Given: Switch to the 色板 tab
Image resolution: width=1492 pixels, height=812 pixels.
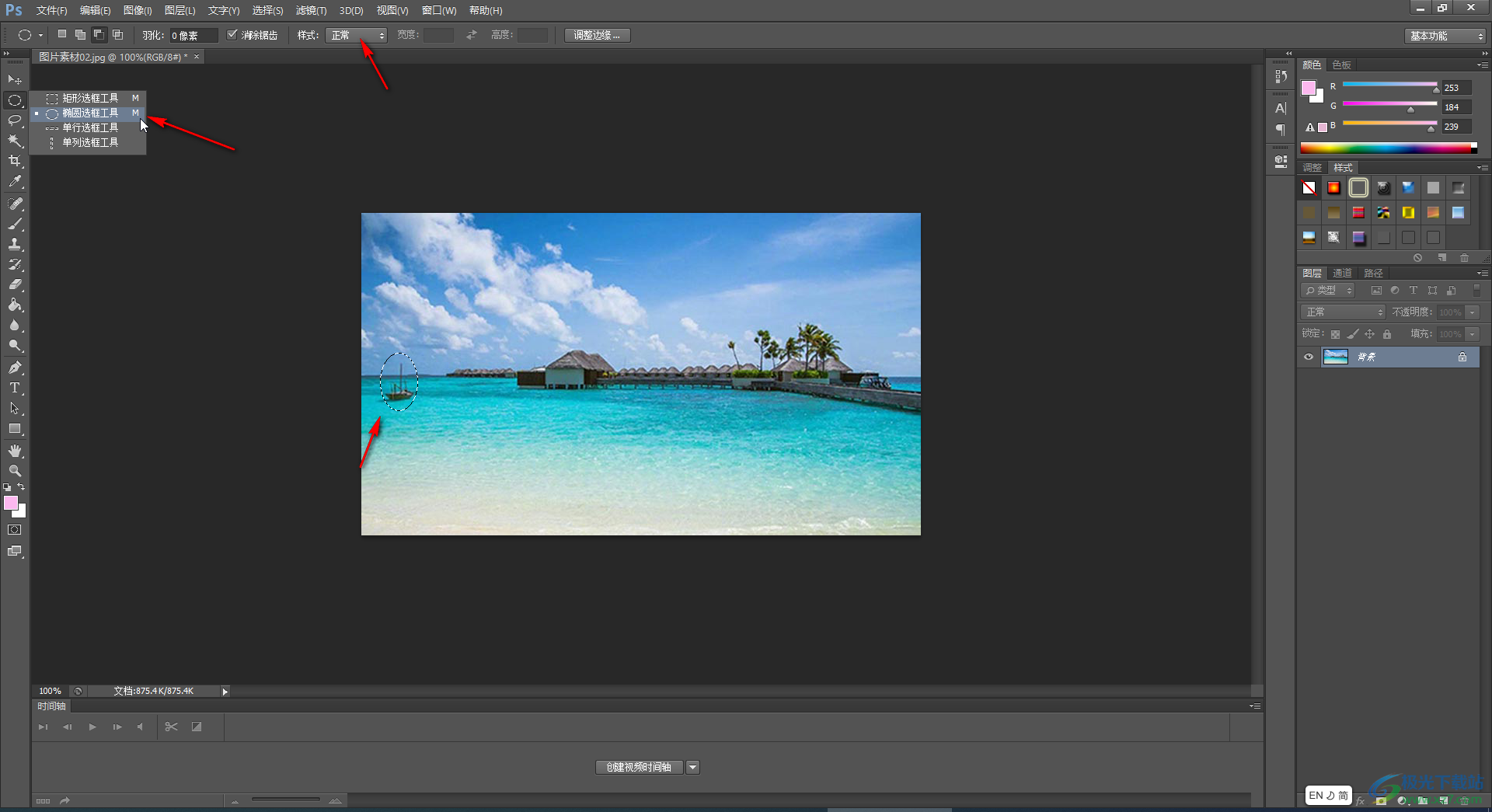Looking at the screenshot, I should point(1341,65).
